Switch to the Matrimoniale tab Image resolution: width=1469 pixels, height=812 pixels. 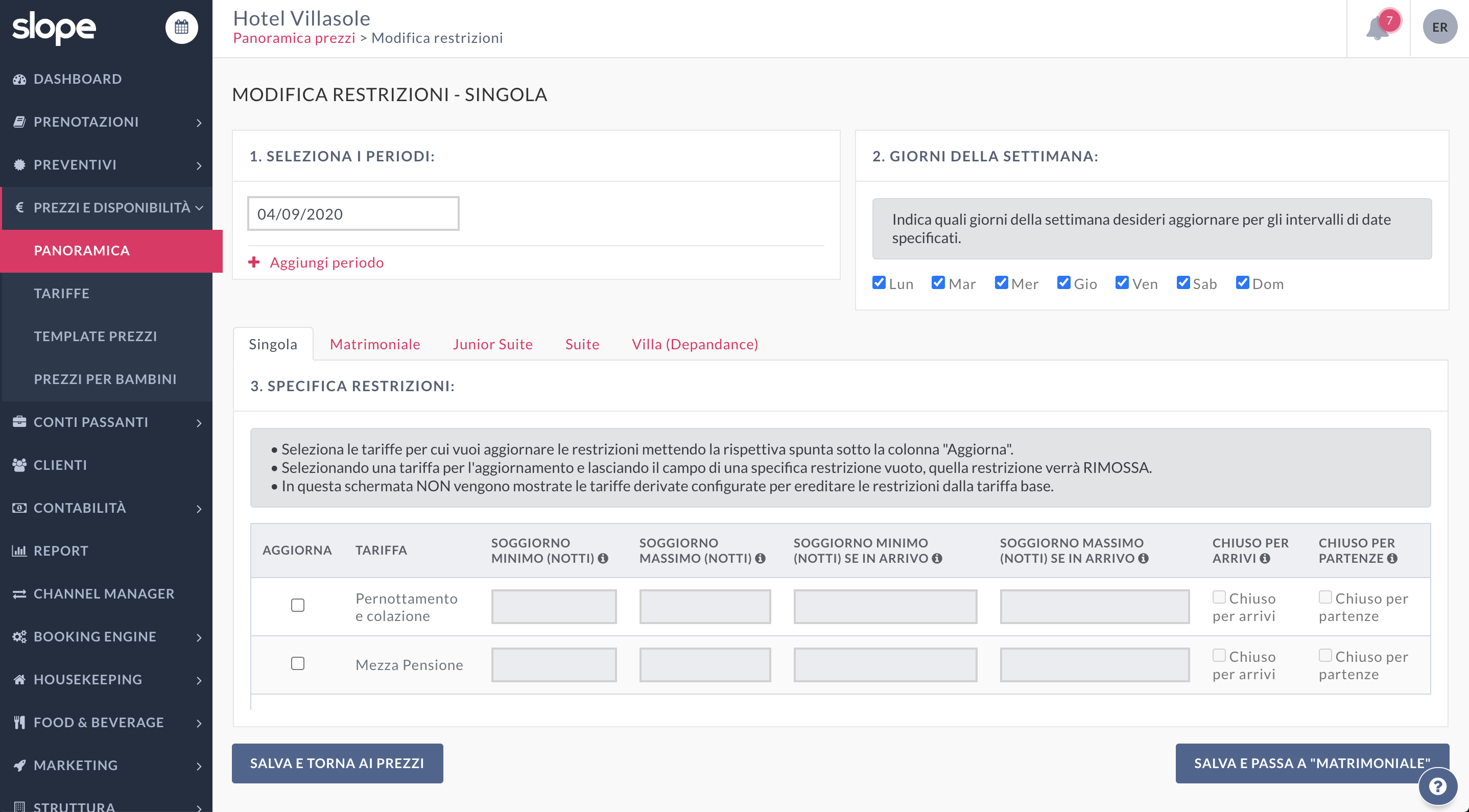coord(375,344)
